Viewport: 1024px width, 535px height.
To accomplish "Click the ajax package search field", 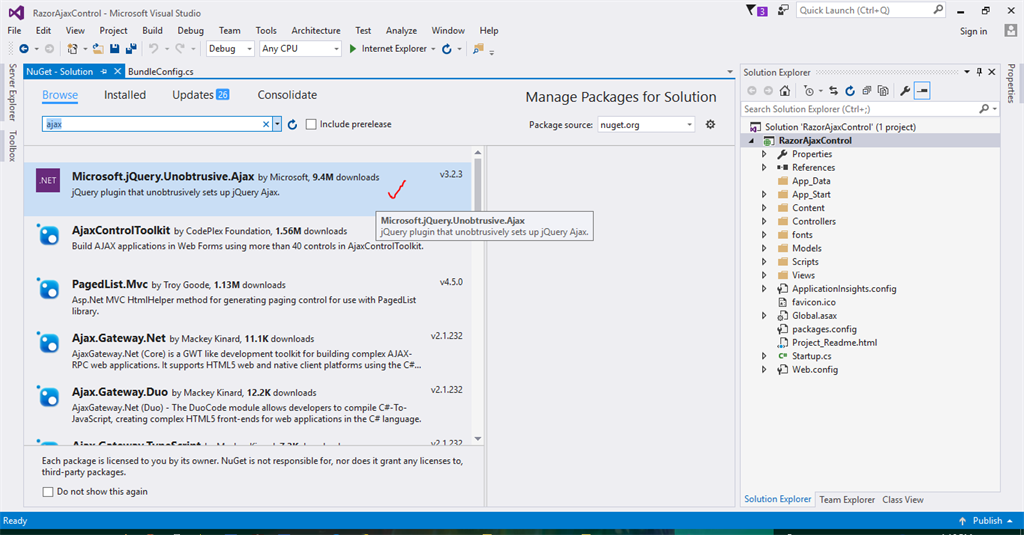I will [x=152, y=124].
